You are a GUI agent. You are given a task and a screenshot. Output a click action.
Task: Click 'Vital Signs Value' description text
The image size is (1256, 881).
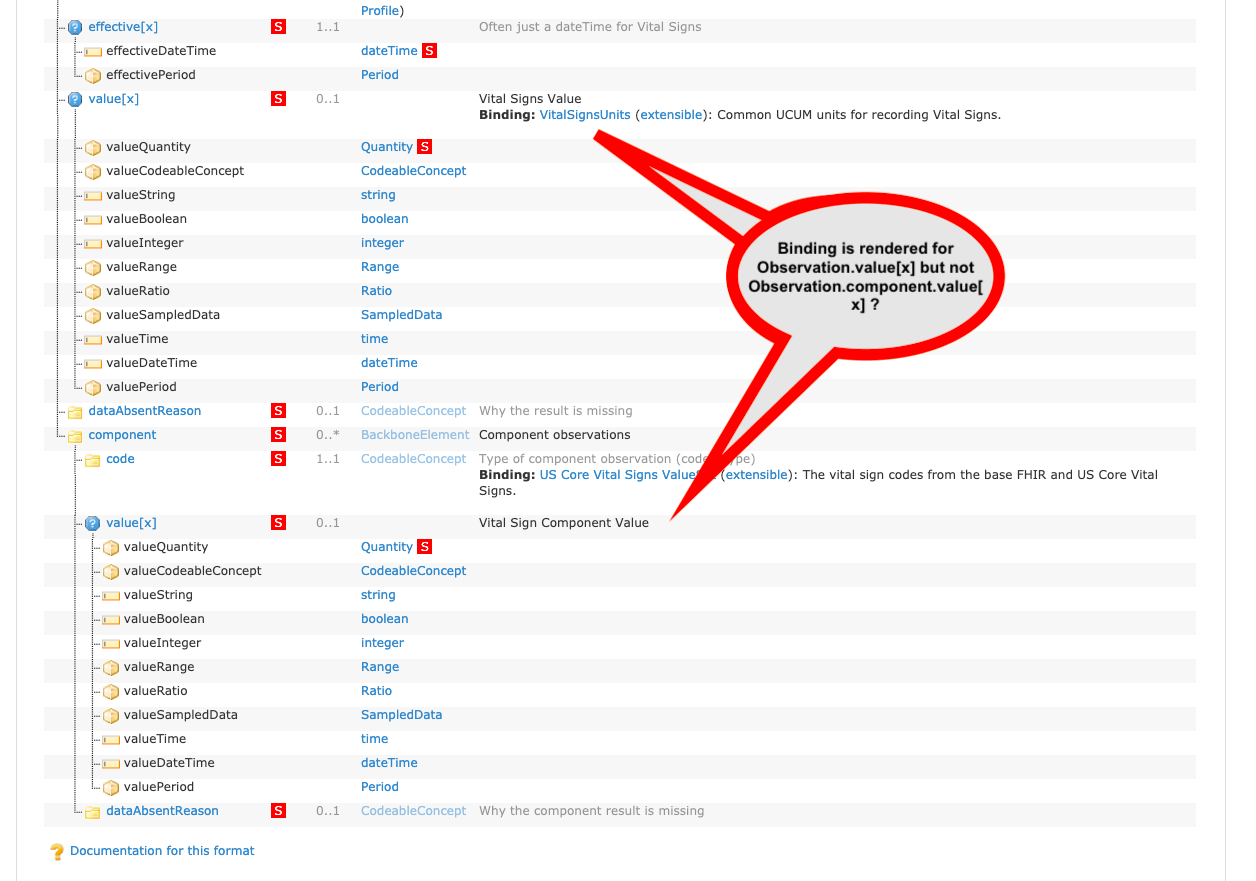[530, 99]
